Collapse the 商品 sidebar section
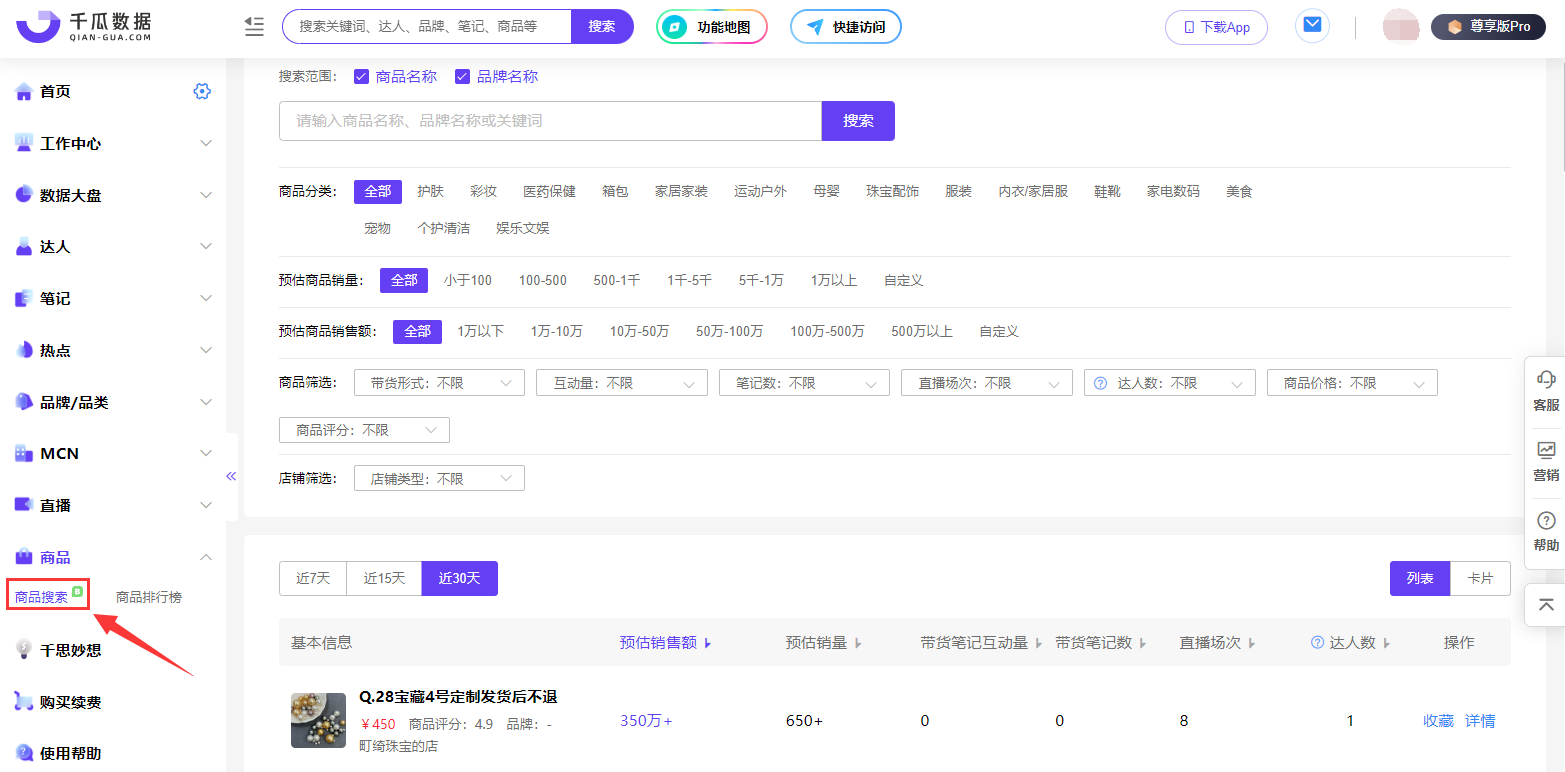Screen dimensions: 1565x772 pyautogui.click(x=205, y=556)
